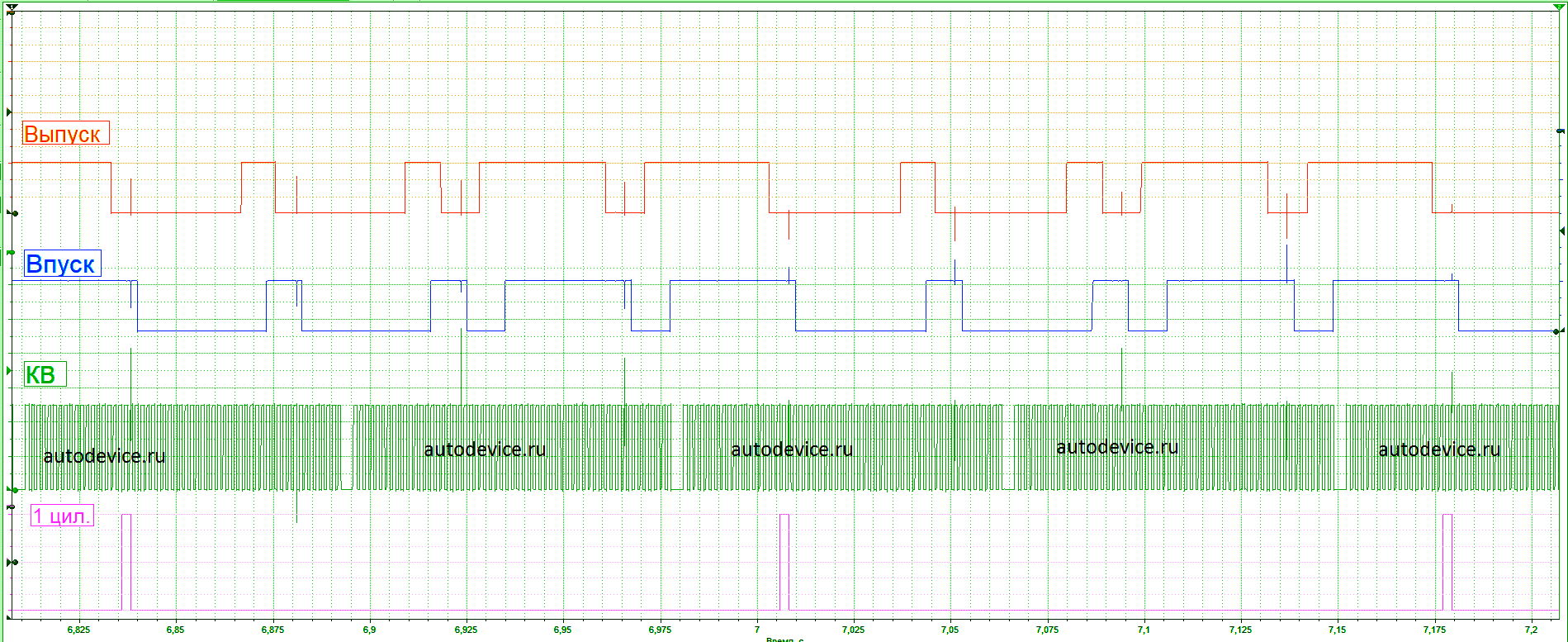This screenshot has height=642, width=1568.
Task: Select the red Выпуск channel label
Action: pyautogui.click(x=66, y=134)
